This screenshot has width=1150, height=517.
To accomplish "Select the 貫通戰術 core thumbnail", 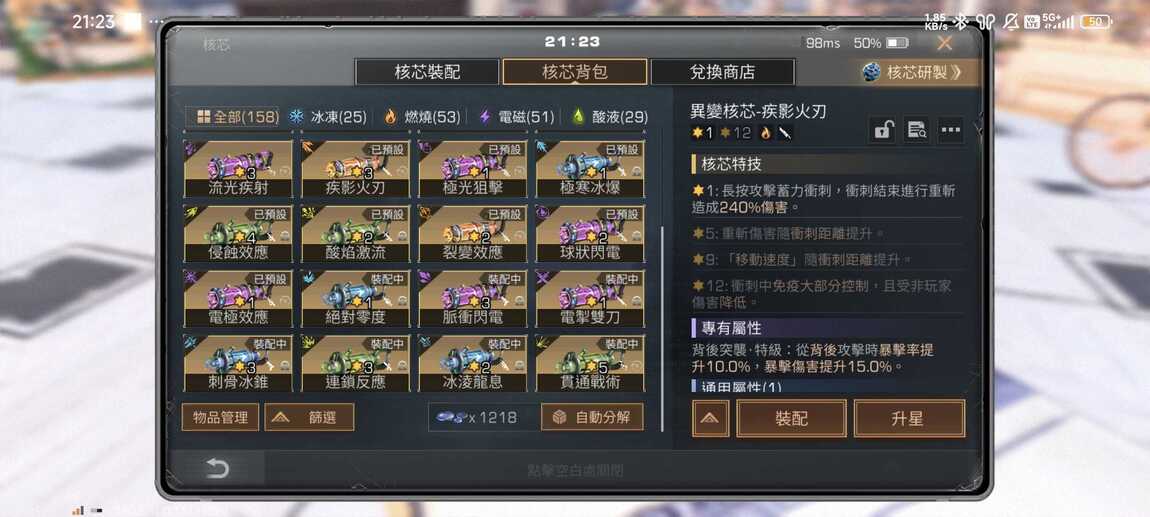I will (590, 364).
